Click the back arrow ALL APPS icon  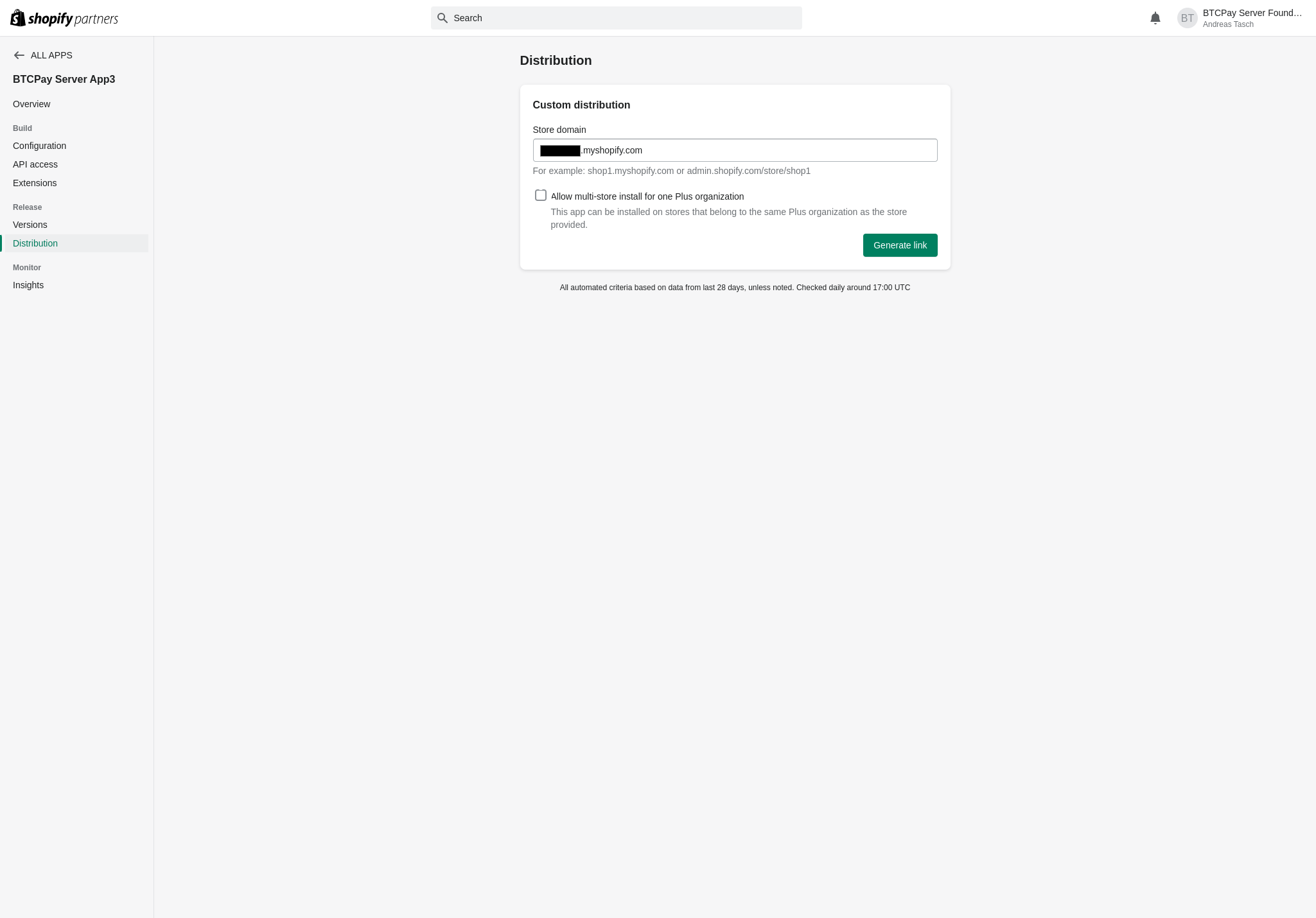[20, 55]
